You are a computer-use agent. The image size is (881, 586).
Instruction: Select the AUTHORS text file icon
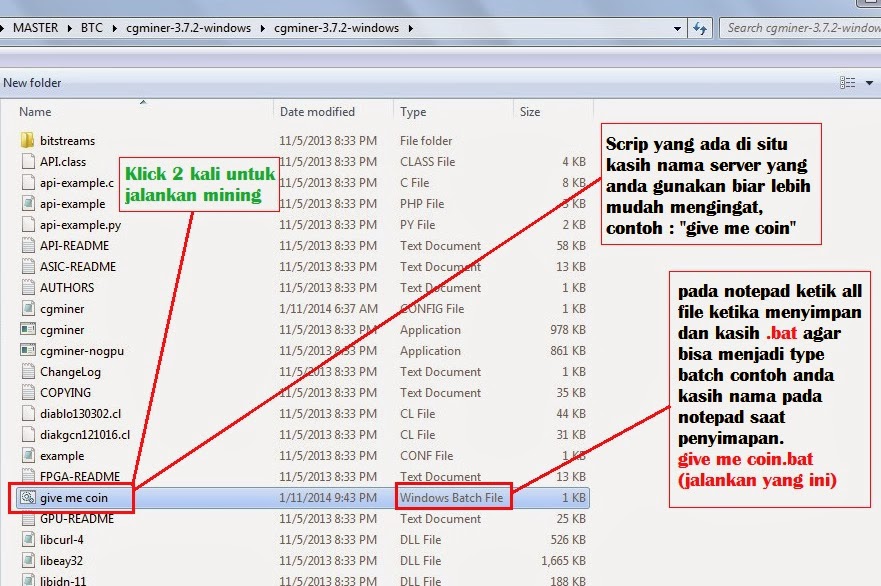click(x=28, y=288)
